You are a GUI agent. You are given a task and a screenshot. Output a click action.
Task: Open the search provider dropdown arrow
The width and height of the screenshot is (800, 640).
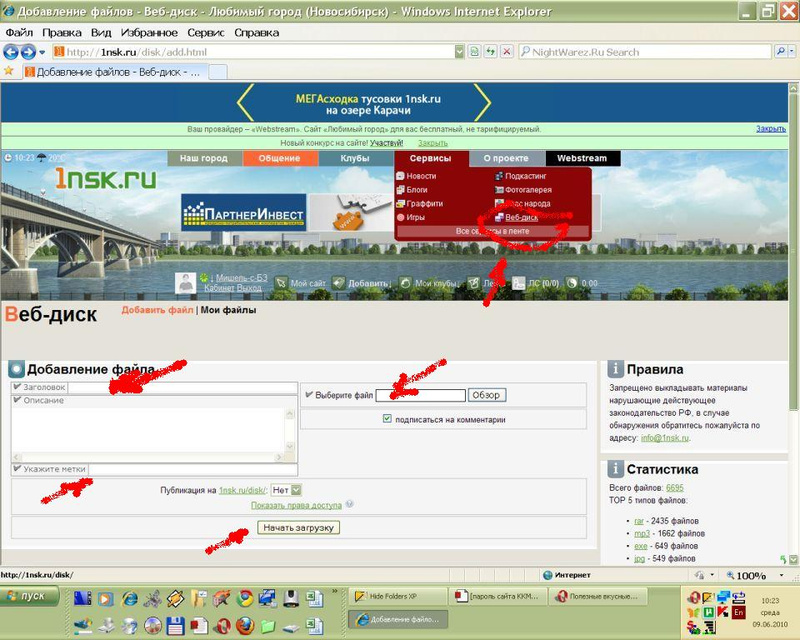coord(792,52)
